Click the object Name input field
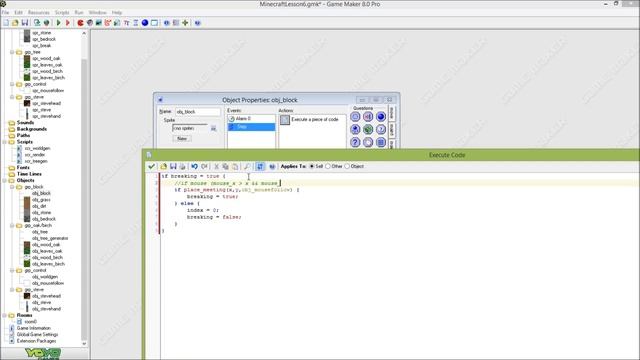This screenshot has height=360, width=640. pyautogui.click(x=198, y=111)
